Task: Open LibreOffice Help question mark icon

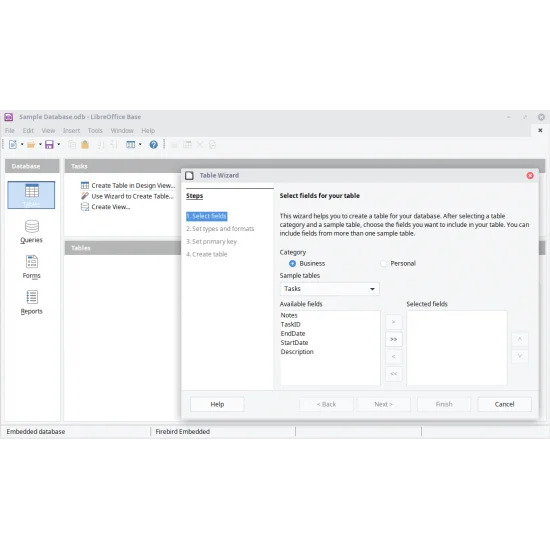Action: point(153,145)
